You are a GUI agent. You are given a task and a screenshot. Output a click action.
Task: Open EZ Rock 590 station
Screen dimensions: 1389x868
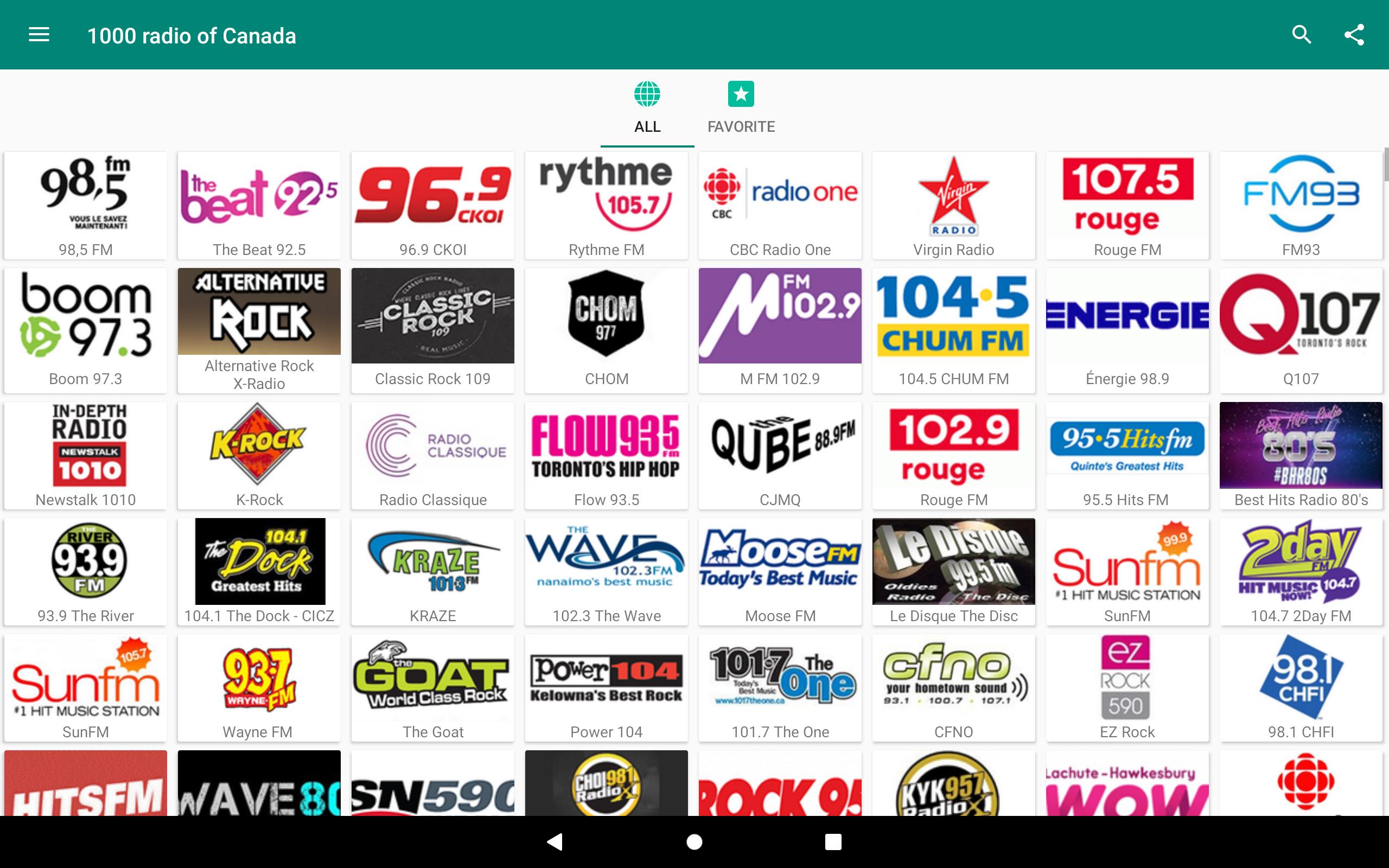pos(1127,685)
